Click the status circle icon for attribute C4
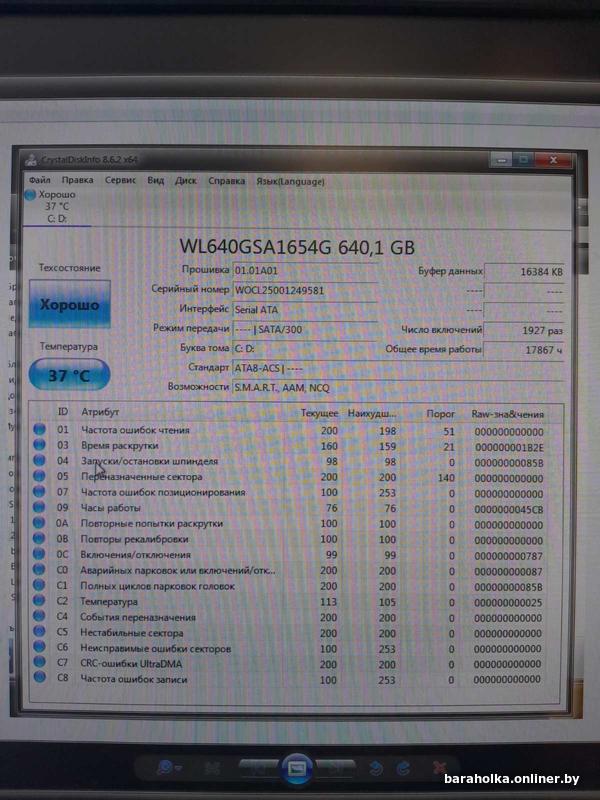600x800 pixels. 39,616
